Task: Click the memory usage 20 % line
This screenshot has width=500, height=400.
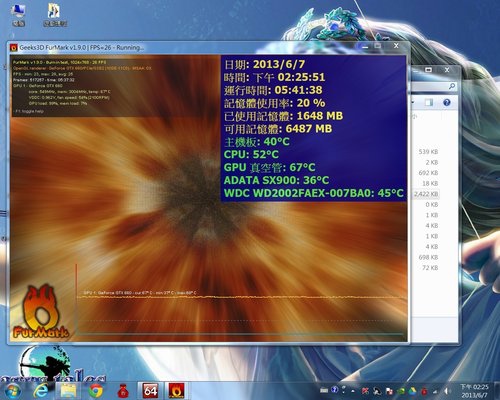Action: (274, 103)
